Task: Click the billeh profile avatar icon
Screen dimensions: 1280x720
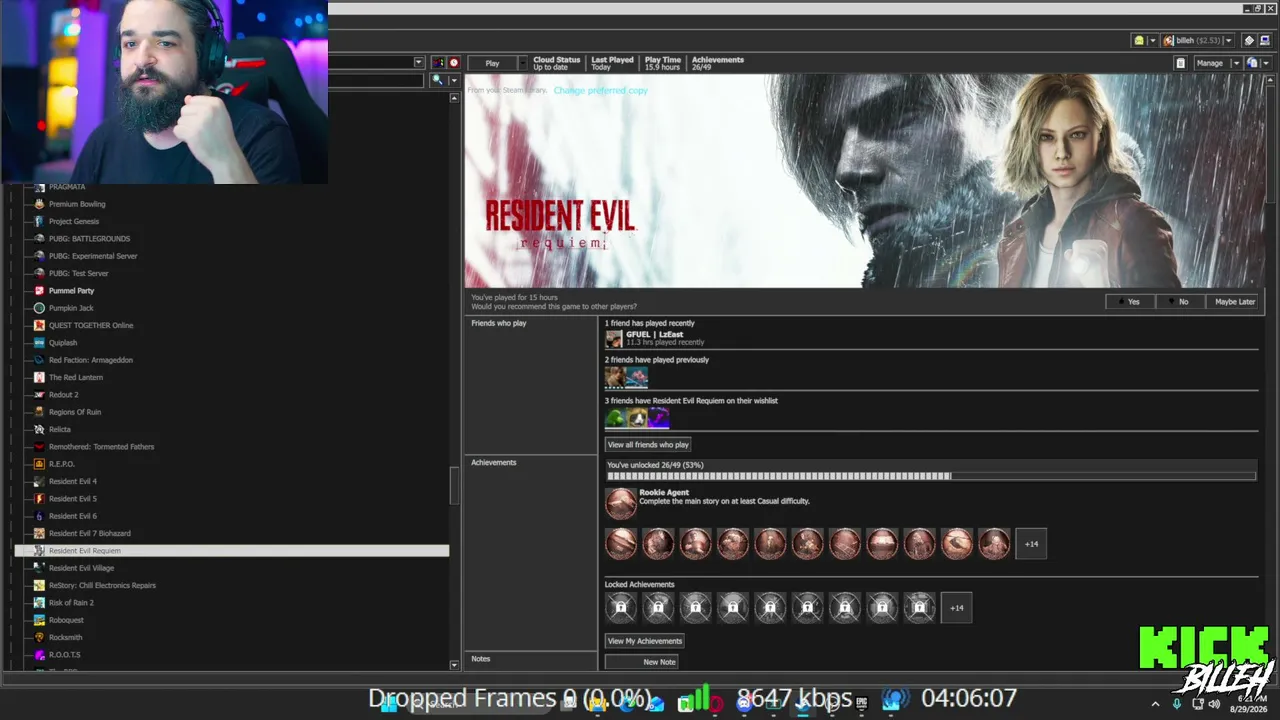Action: click(1168, 40)
